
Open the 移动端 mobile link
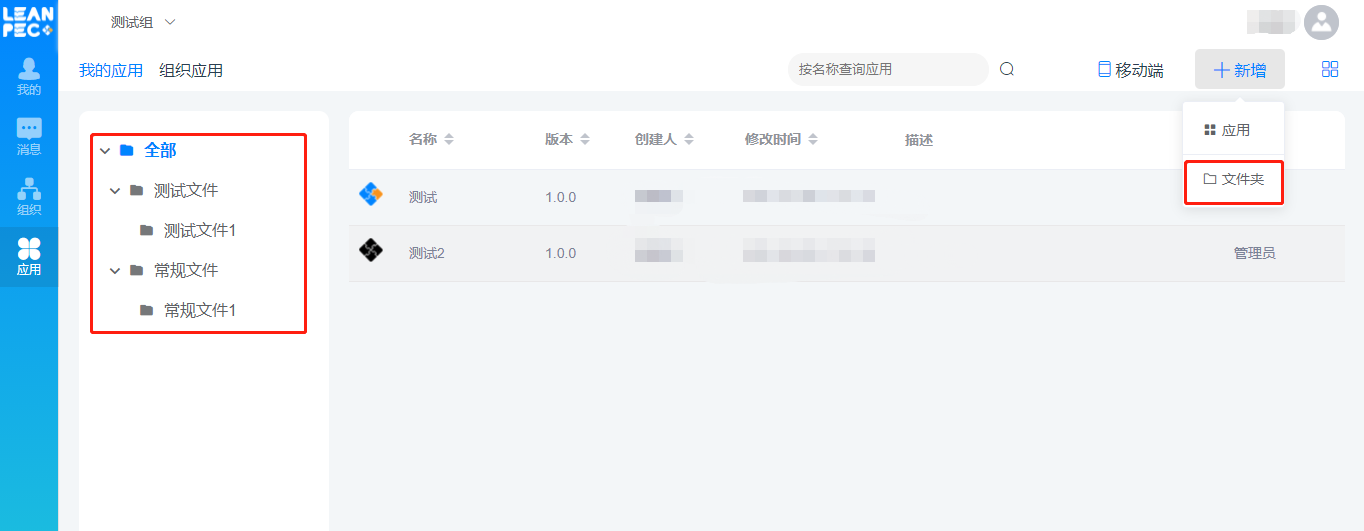tap(1130, 70)
